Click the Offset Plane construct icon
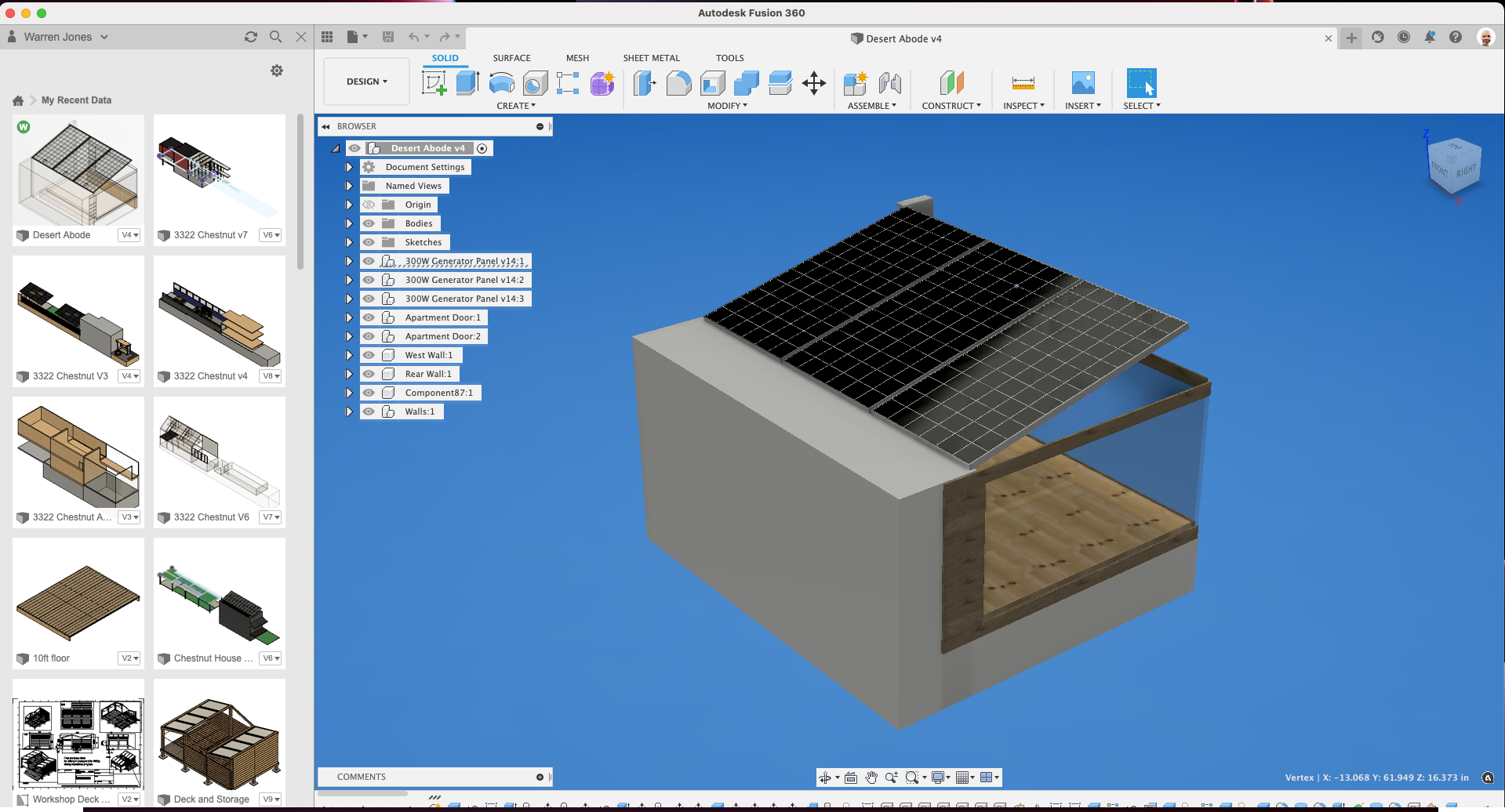The image size is (1505, 812). 951,83
